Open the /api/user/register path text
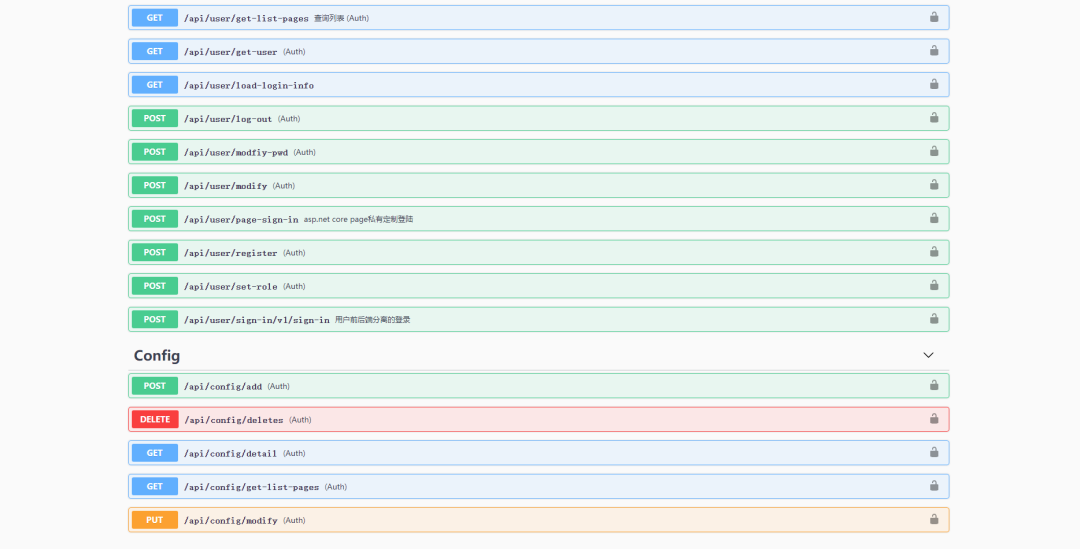 click(x=231, y=253)
